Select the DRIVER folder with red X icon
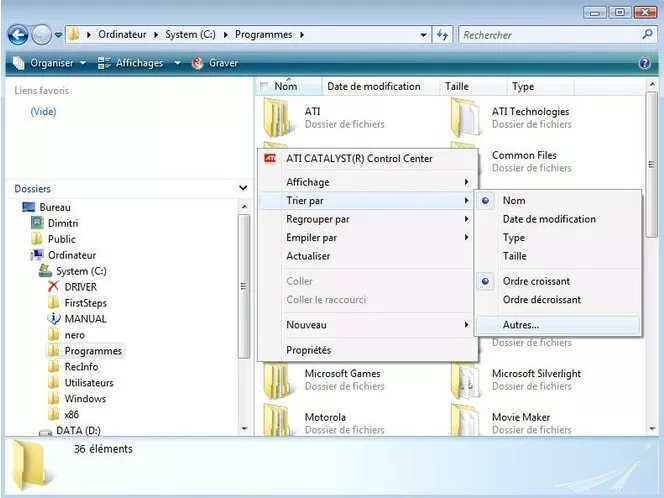The image size is (664, 498). pos(55,287)
